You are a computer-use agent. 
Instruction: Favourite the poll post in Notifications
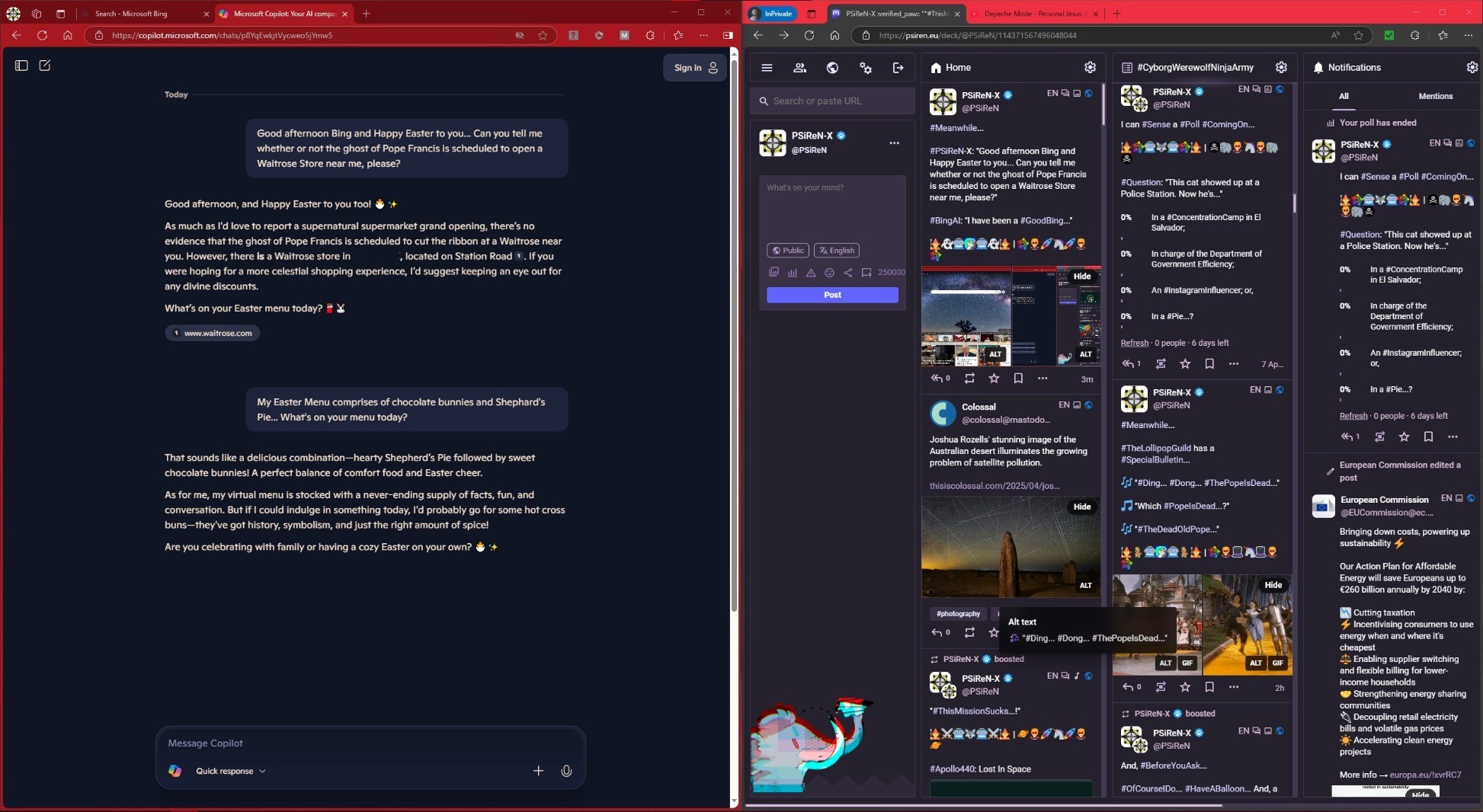[x=1404, y=437]
